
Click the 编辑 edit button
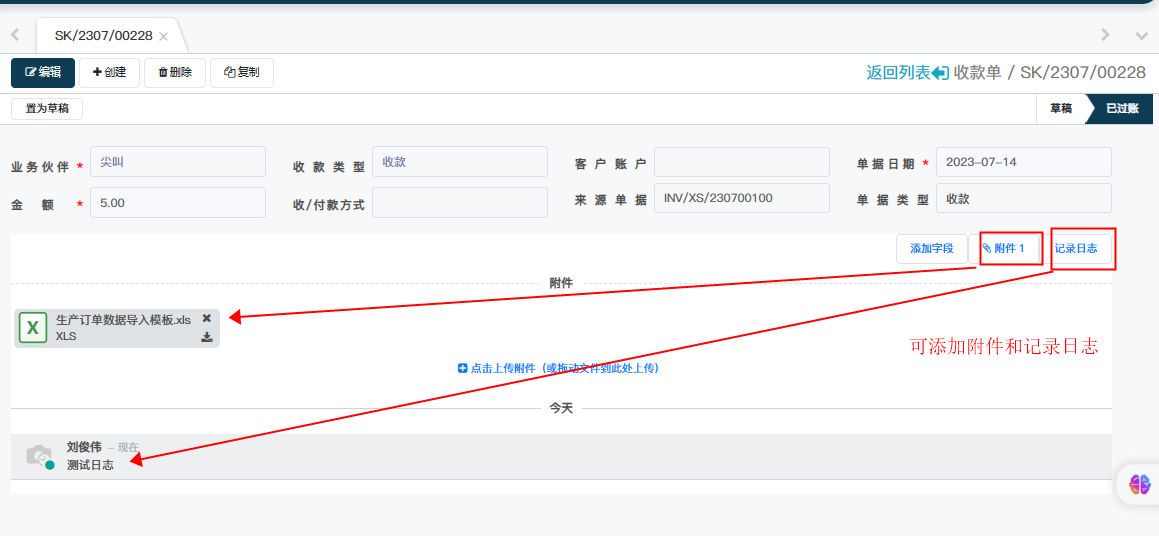[x=43, y=72]
